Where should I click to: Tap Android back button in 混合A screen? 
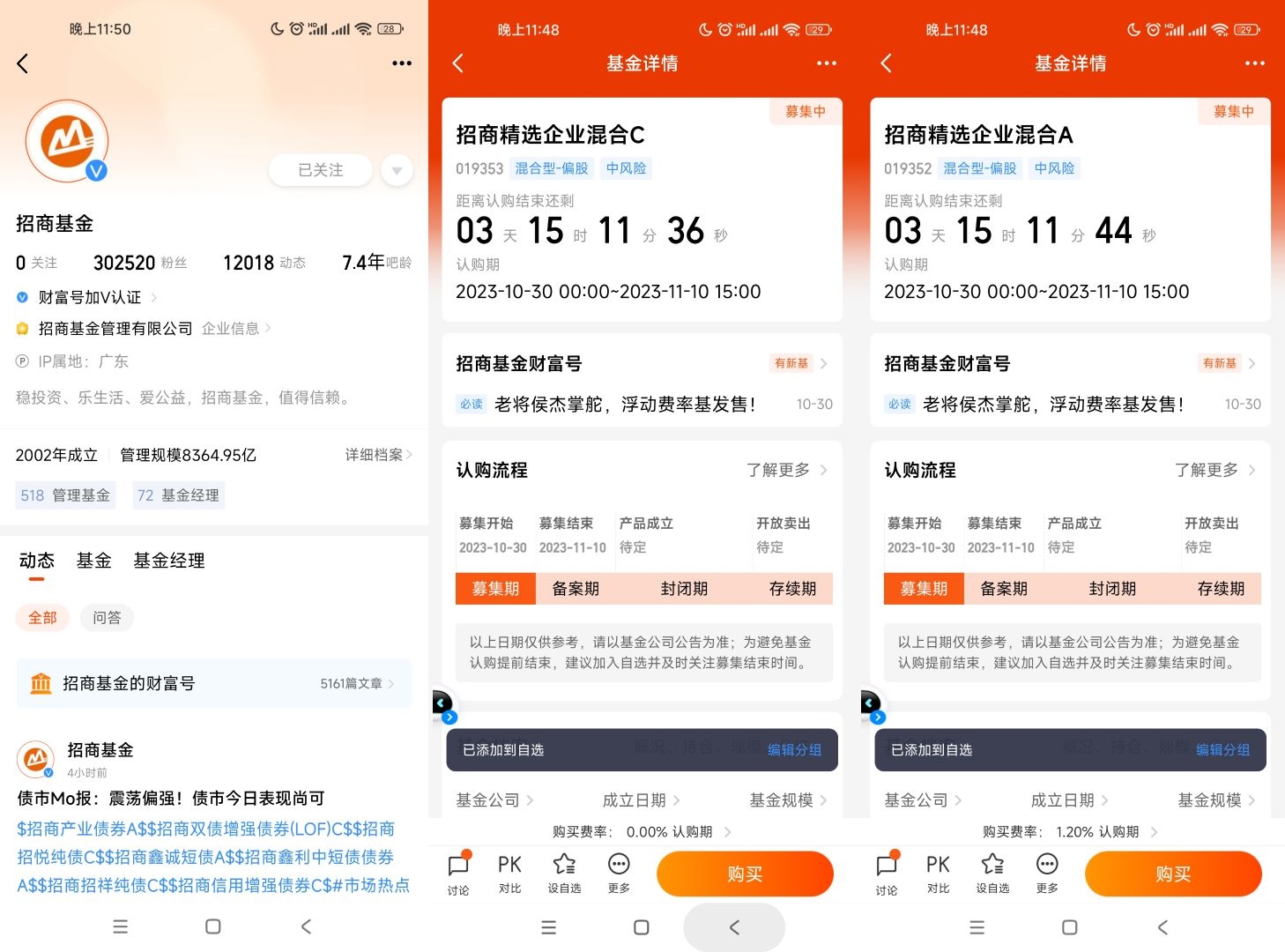(x=1162, y=926)
